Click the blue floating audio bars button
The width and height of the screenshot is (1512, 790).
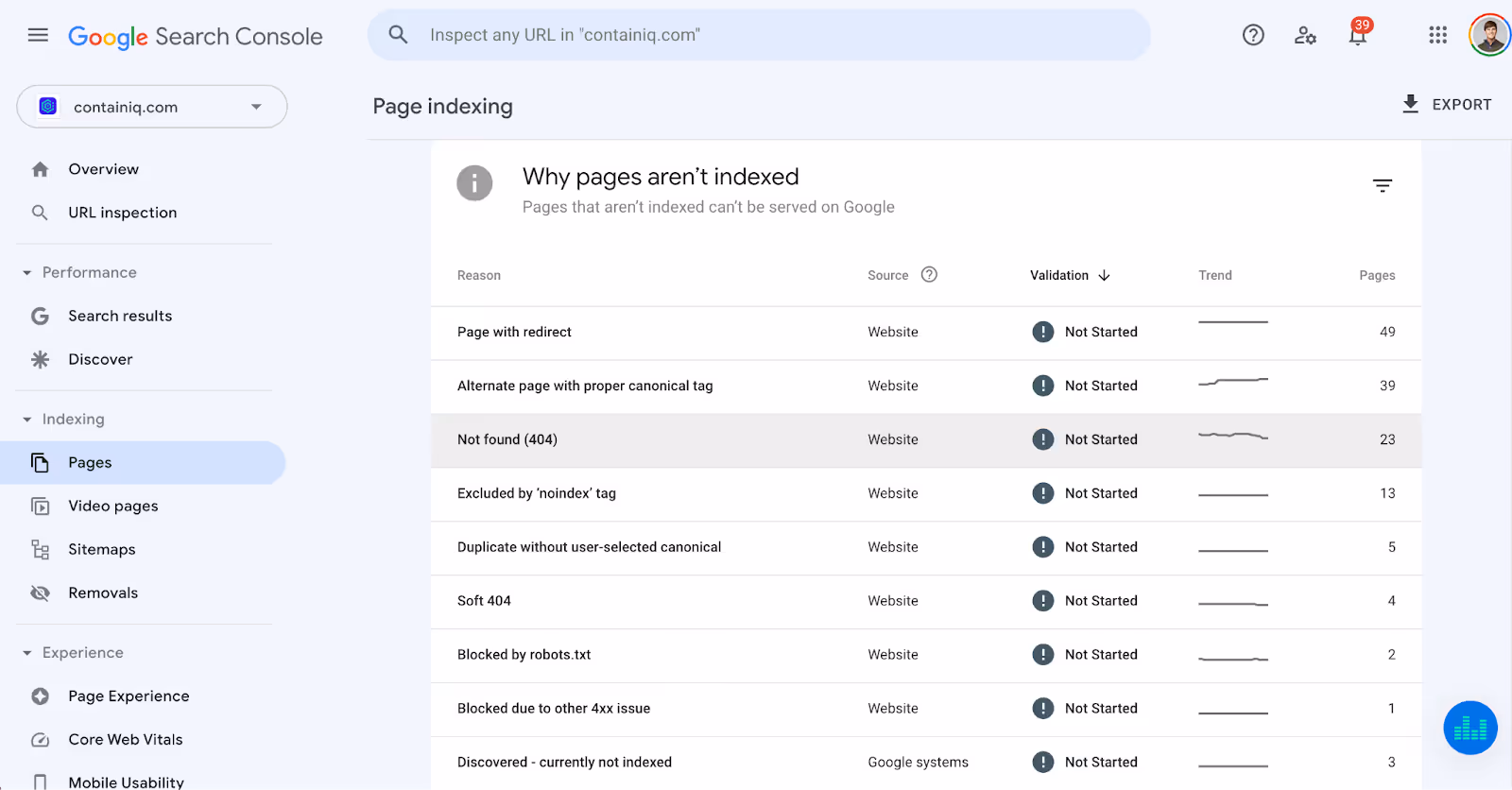pyautogui.click(x=1470, y=728)
